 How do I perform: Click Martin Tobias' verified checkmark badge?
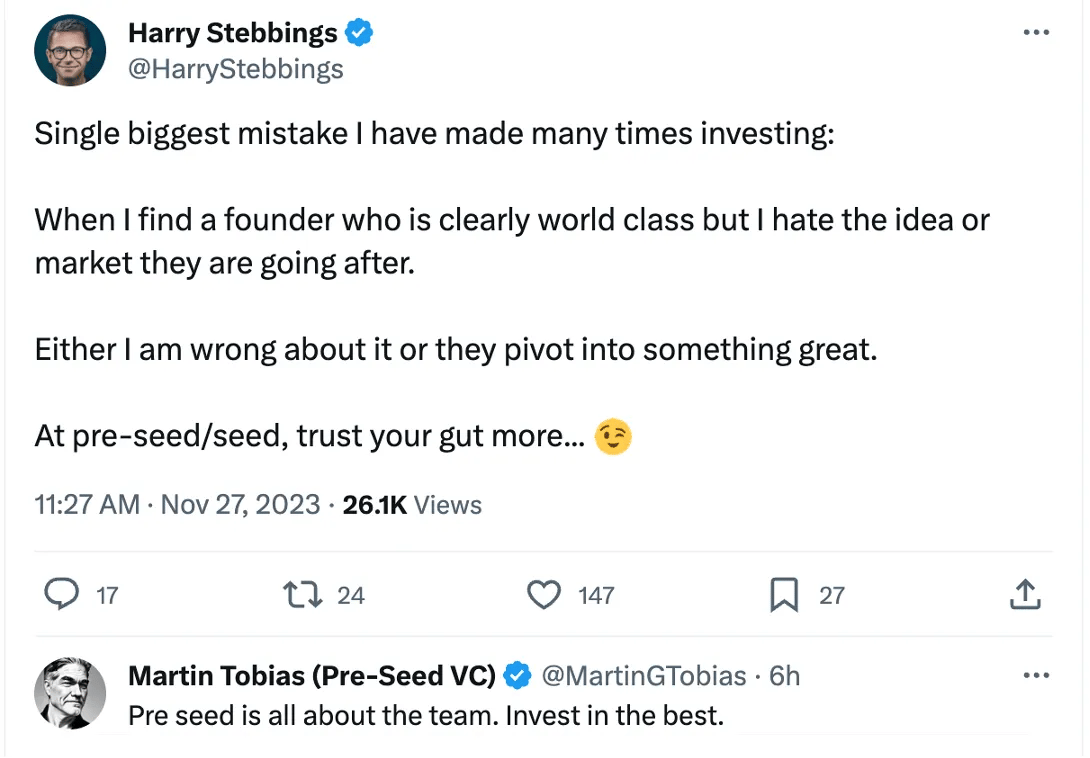coord(516,676)
